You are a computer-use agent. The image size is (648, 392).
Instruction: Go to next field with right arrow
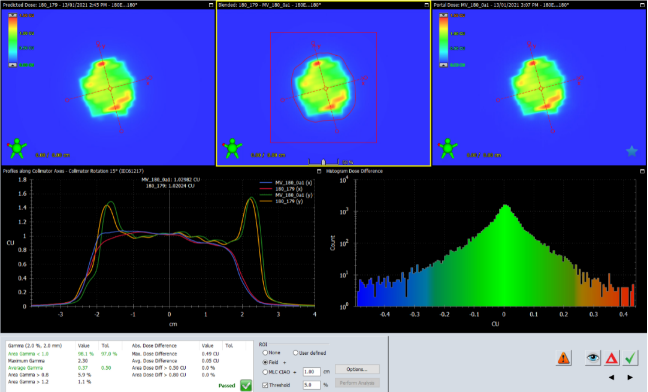pos(630,377)
